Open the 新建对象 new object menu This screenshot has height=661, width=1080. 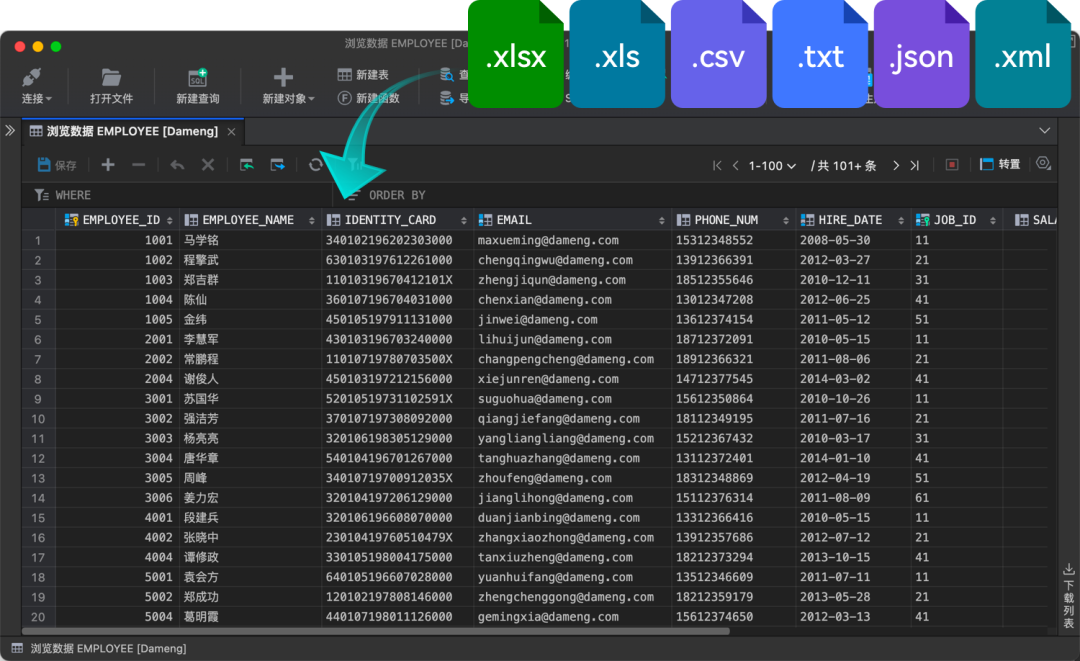[288, 85]
